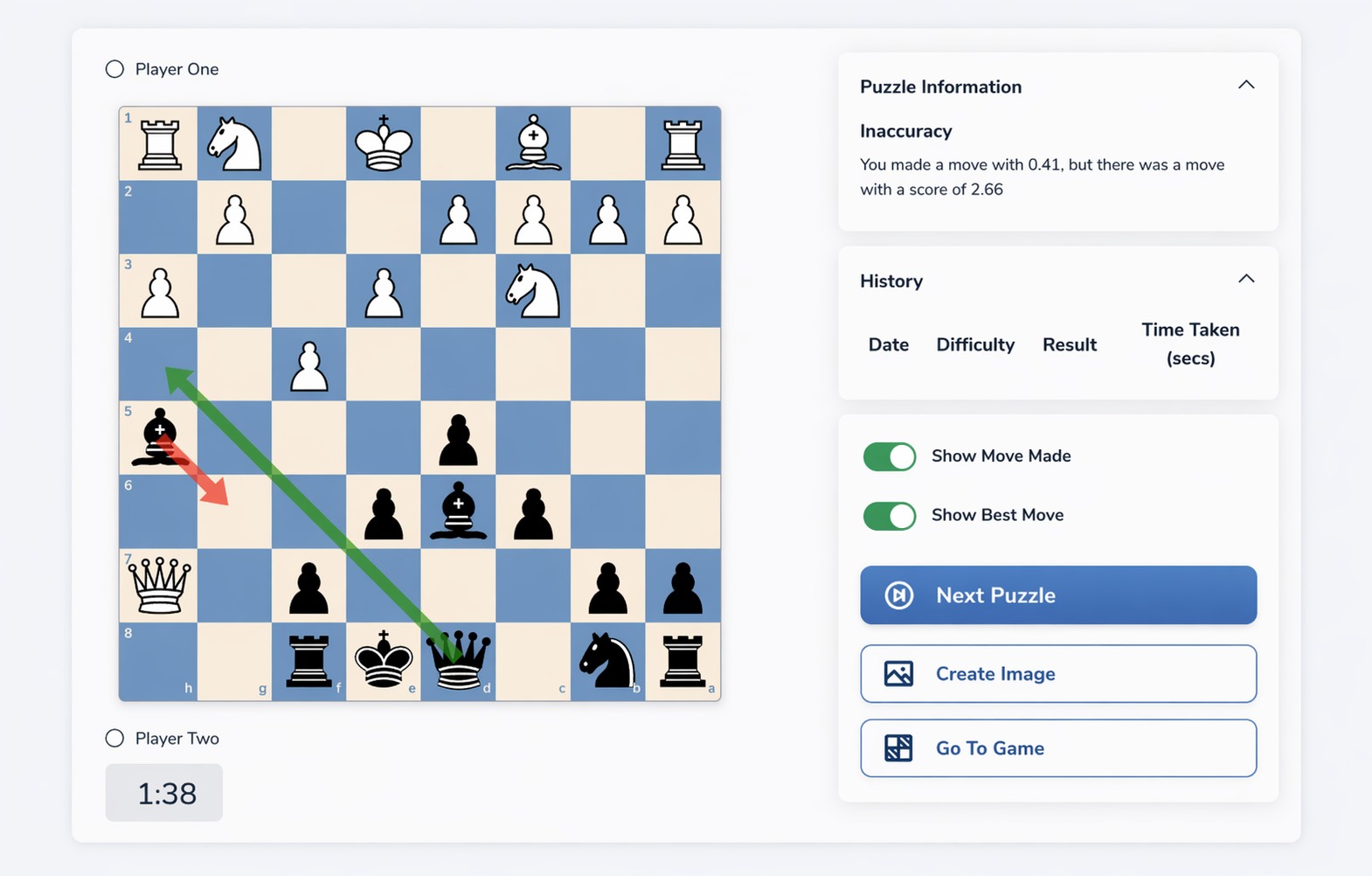Select the black pawn on f7

(x=308, y=586)
